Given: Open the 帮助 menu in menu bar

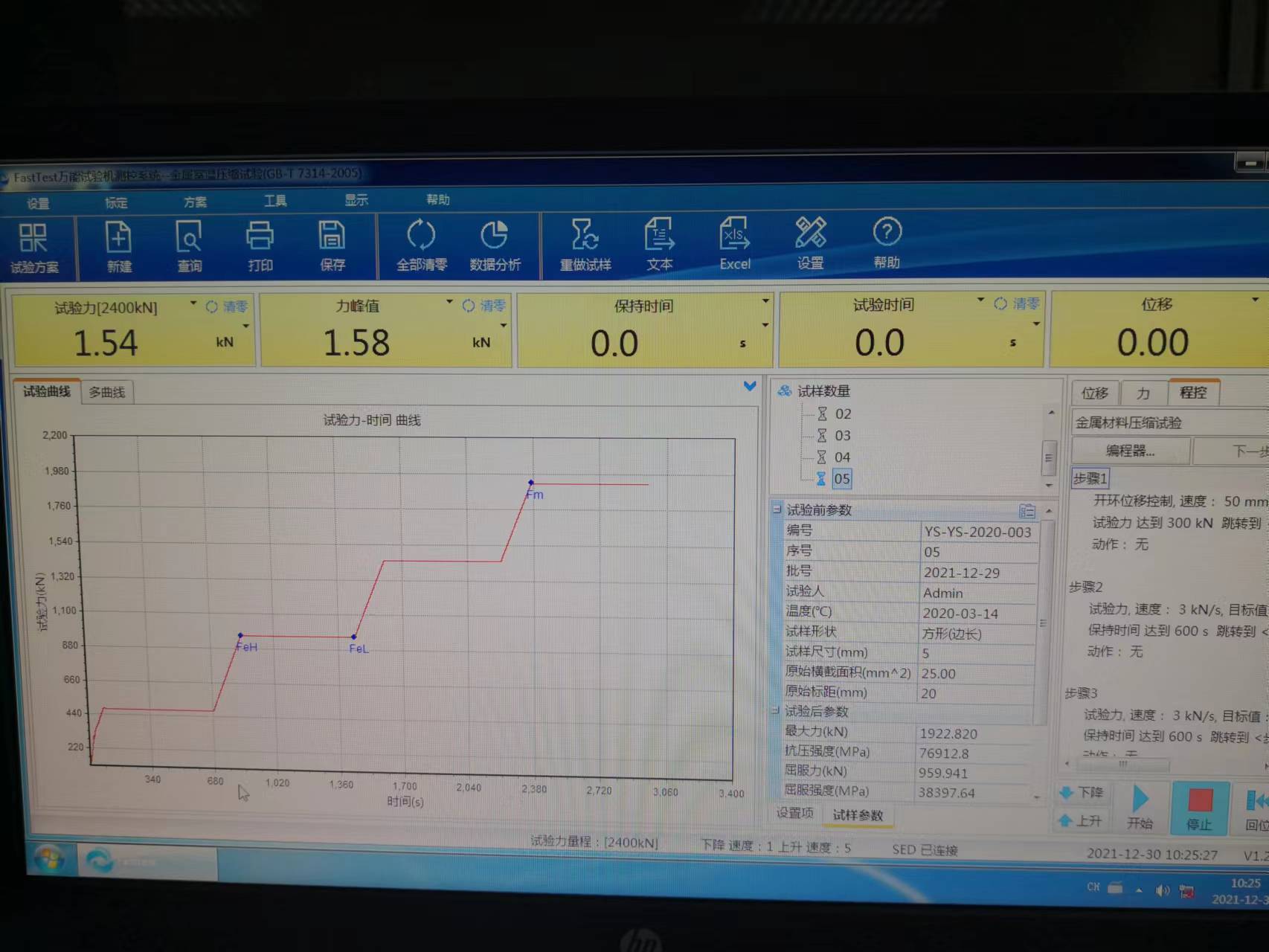Looking at the screenshot, I should pos(438,199).
